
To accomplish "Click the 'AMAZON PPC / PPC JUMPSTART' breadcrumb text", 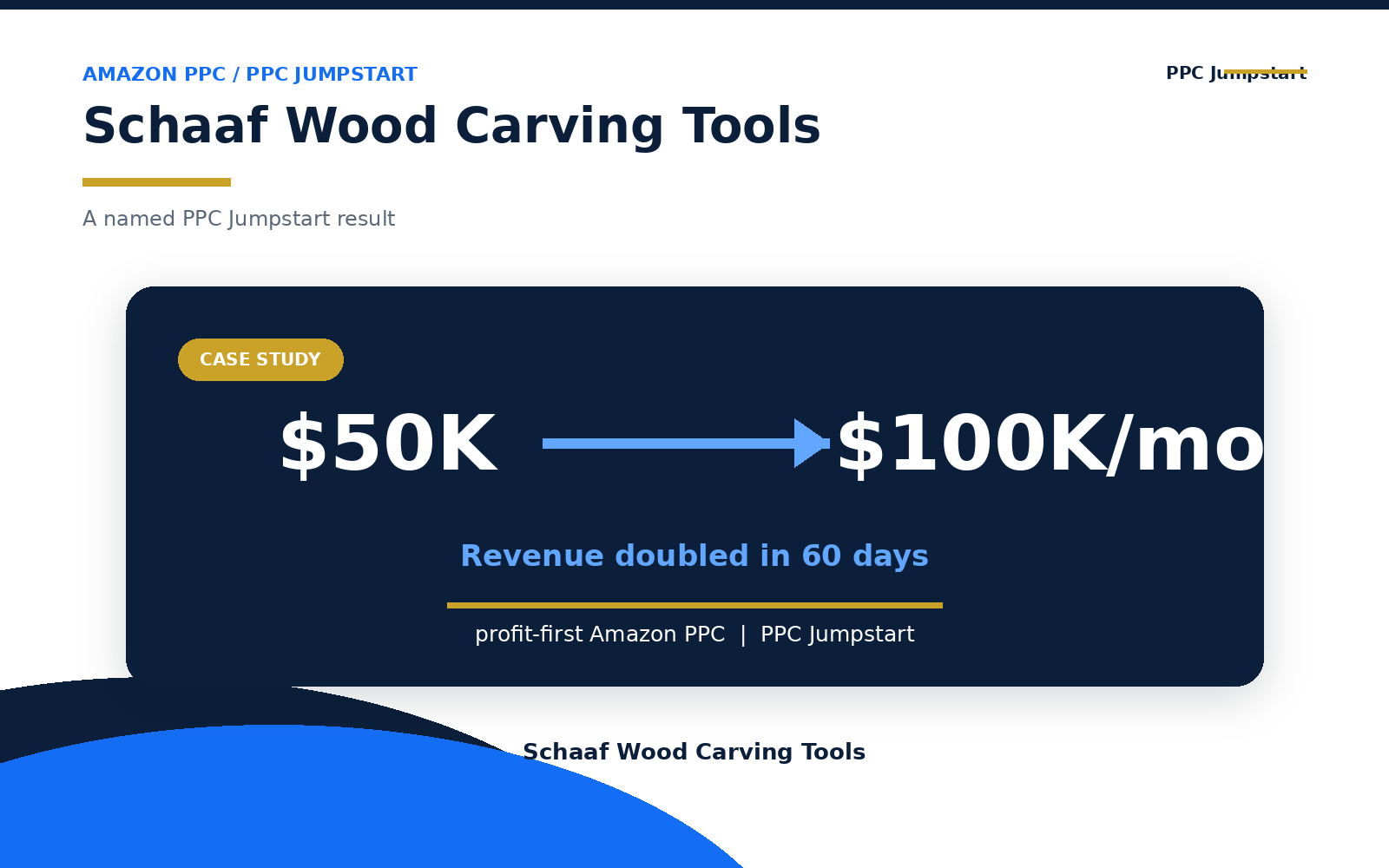I will (x=250, y=75).
